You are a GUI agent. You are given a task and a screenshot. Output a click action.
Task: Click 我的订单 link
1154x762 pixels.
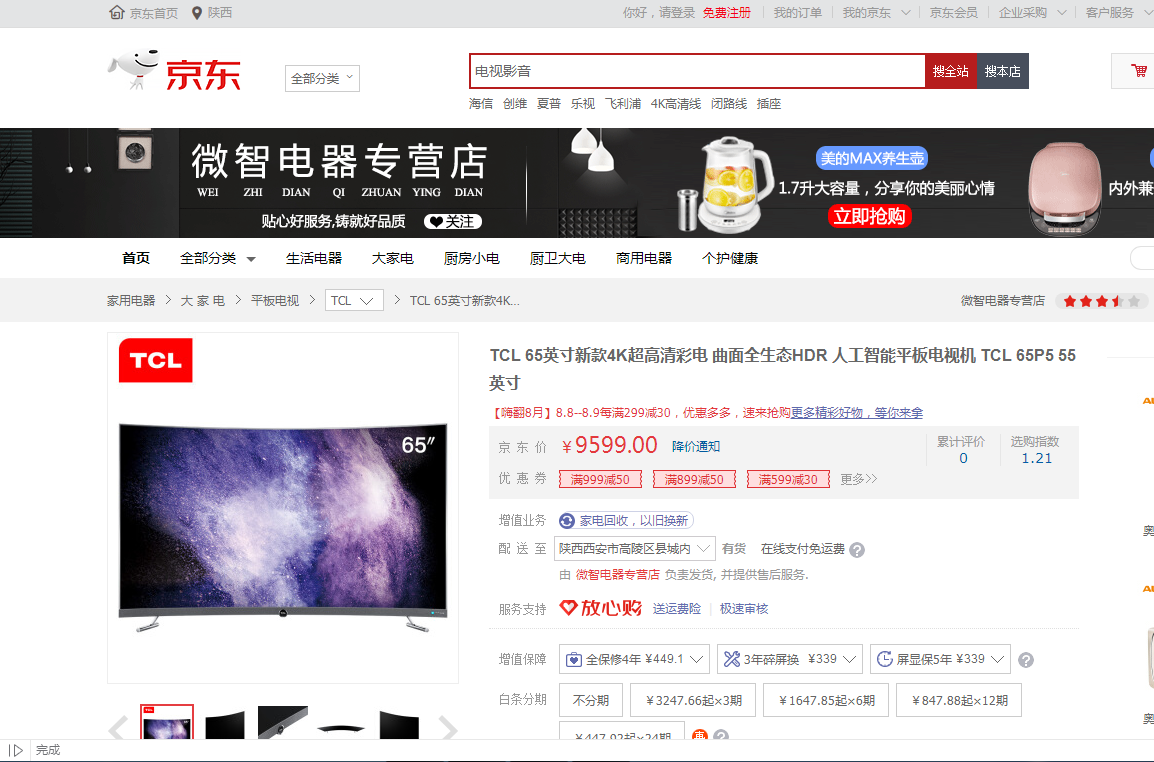pos(797,13)
